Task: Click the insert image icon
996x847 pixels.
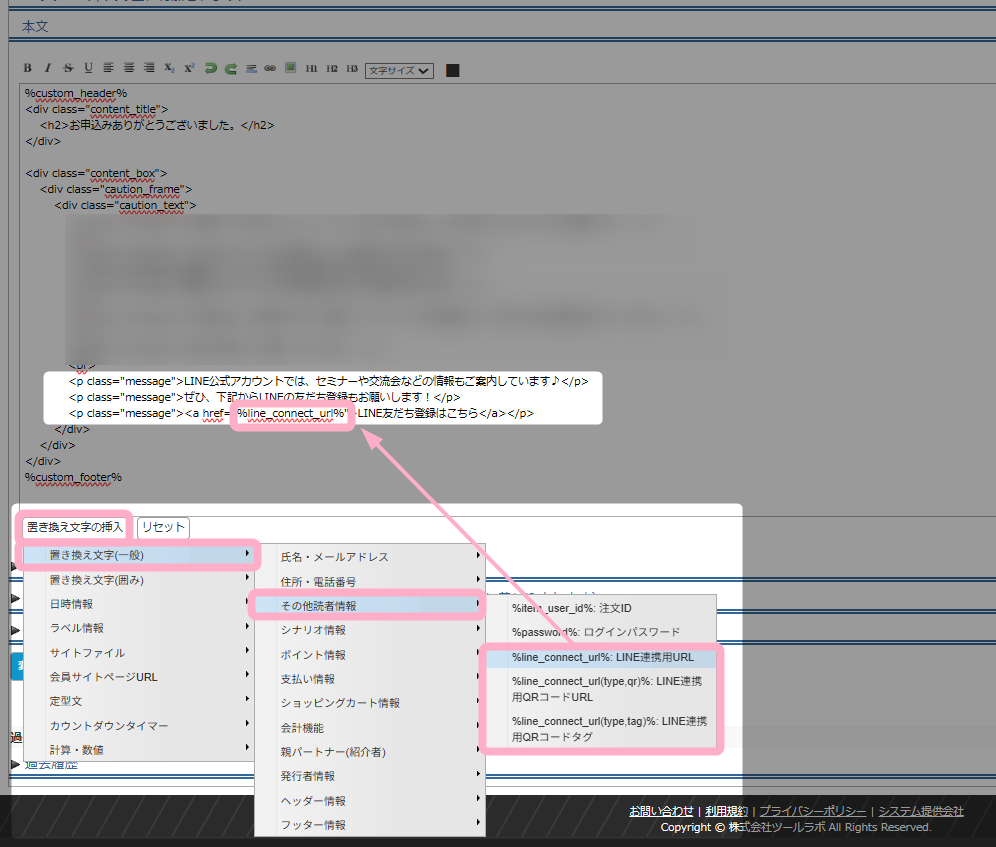Action: coord(290,69)
